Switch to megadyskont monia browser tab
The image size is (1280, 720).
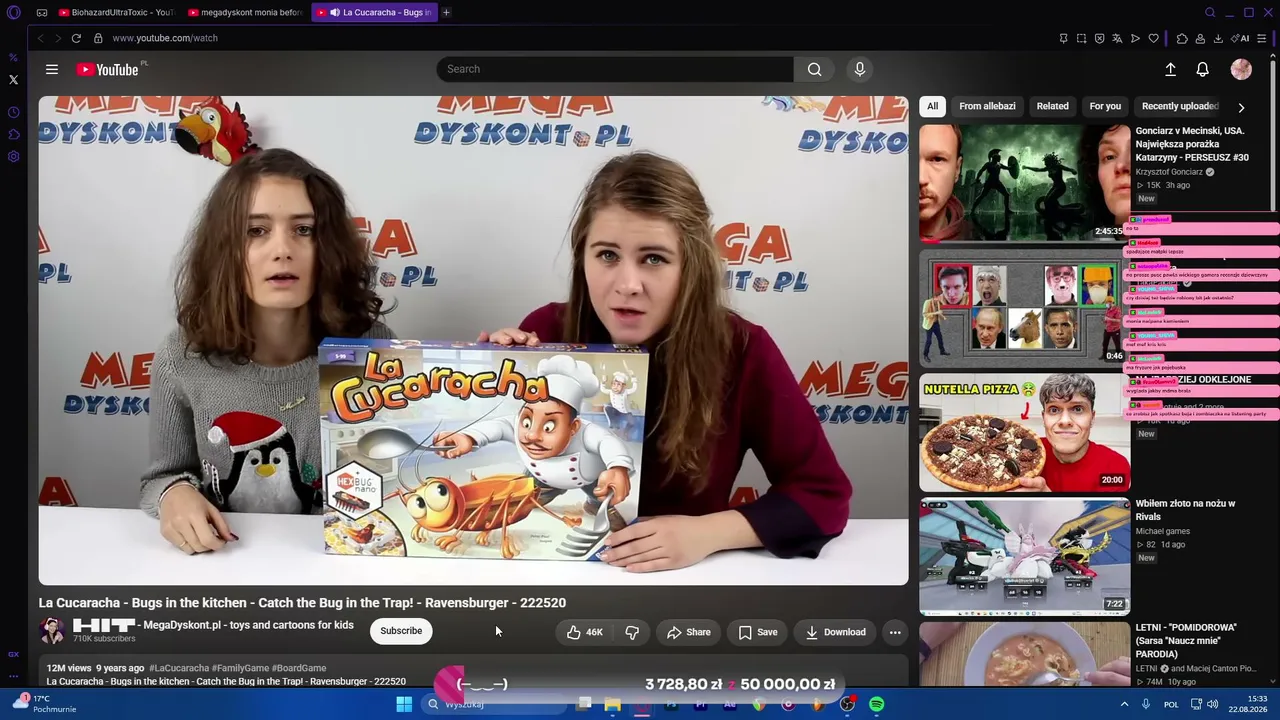[245, 13]
